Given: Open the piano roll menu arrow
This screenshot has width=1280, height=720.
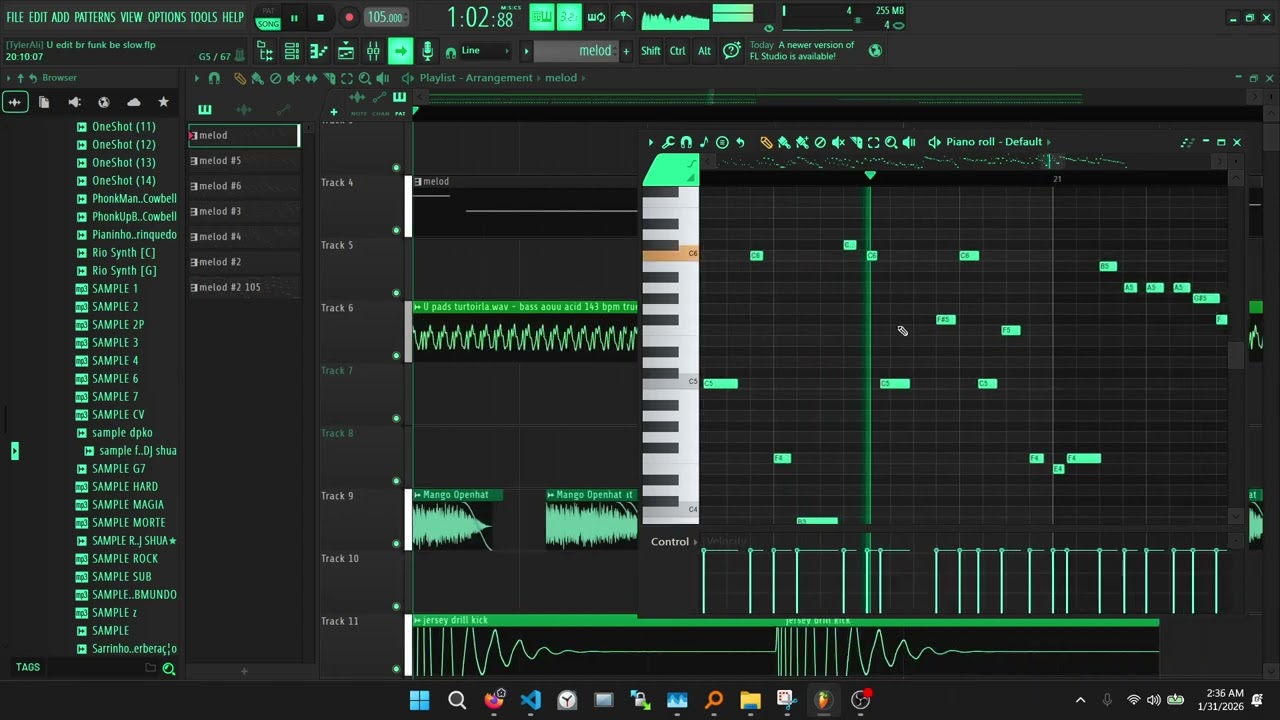Looking at the screenshot, I should (x=651, y=142).
